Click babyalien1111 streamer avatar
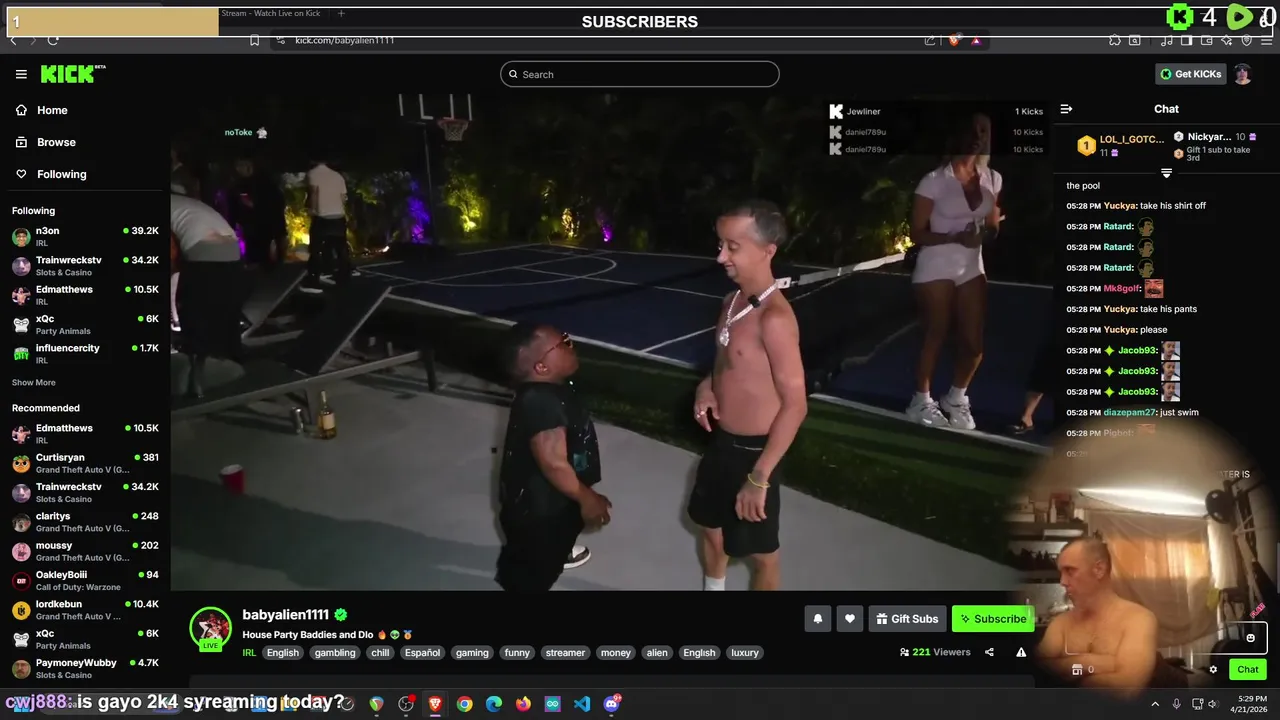 (211, 628)
